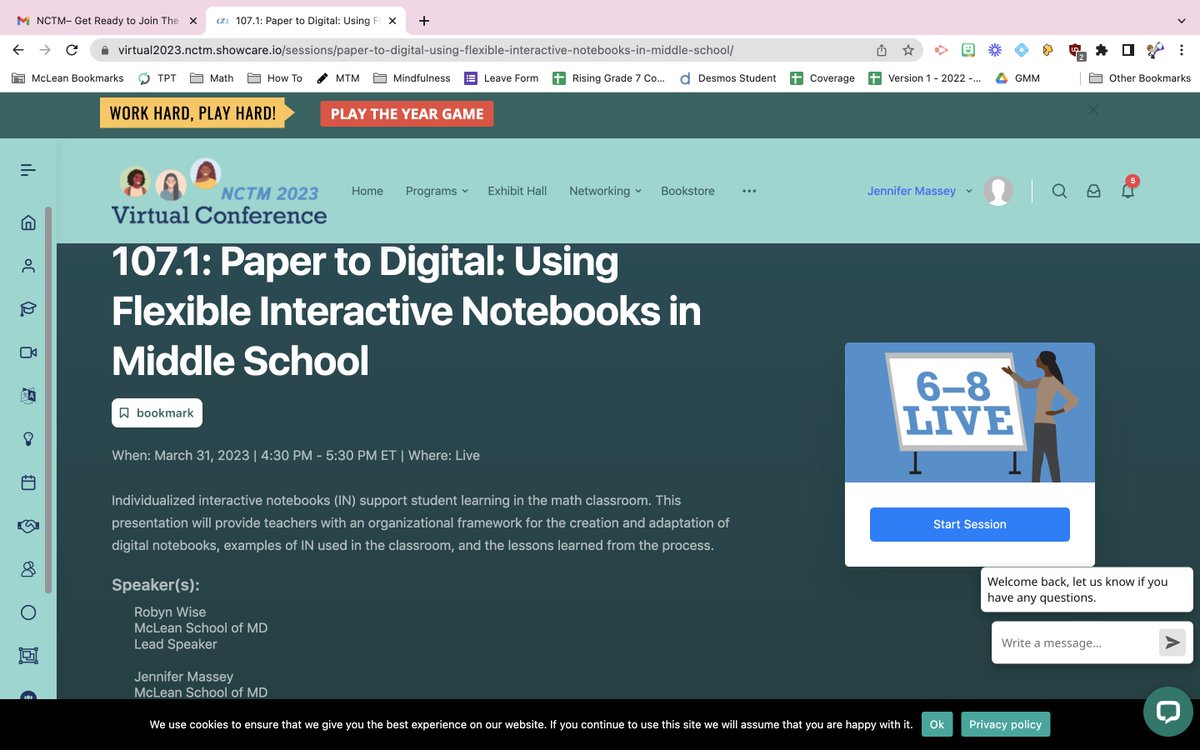Click the attendees people icon in sidebar
Viewport: 1200px width, 750px height.
coord(28,569)
